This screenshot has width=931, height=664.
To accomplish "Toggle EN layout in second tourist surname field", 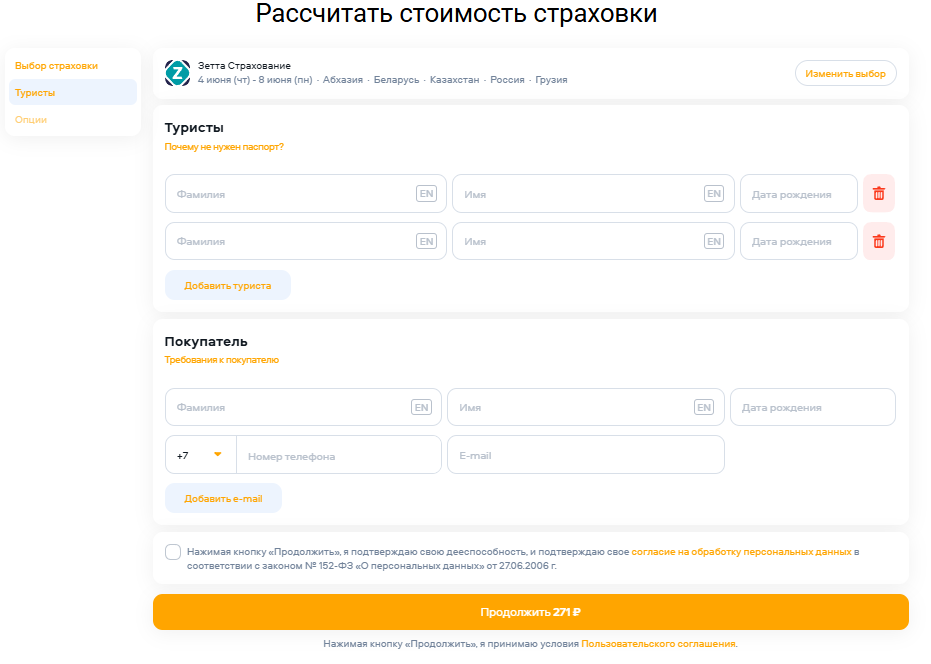I will [426, 241].
